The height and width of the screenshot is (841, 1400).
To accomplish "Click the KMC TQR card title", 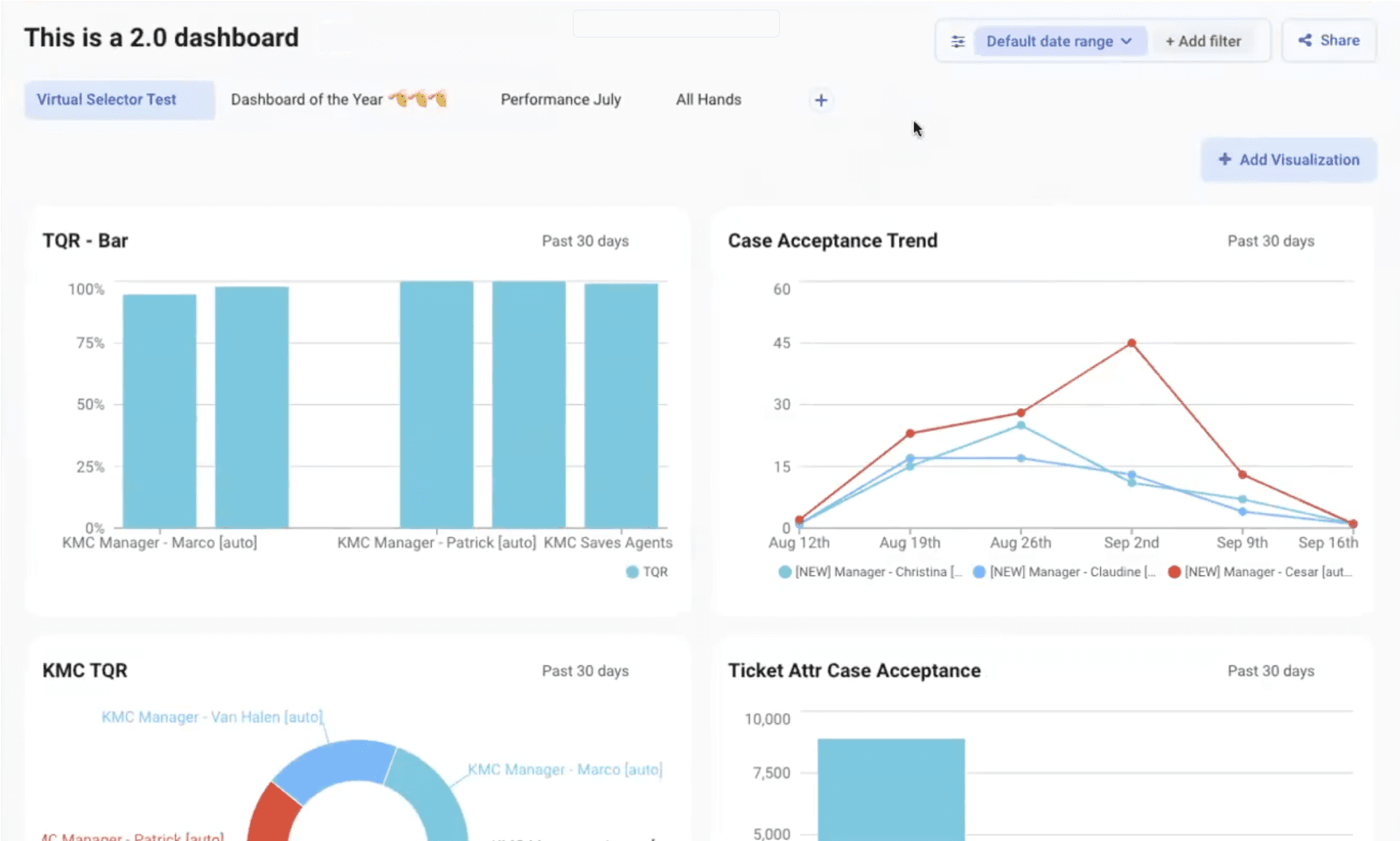I will (85, 671).
